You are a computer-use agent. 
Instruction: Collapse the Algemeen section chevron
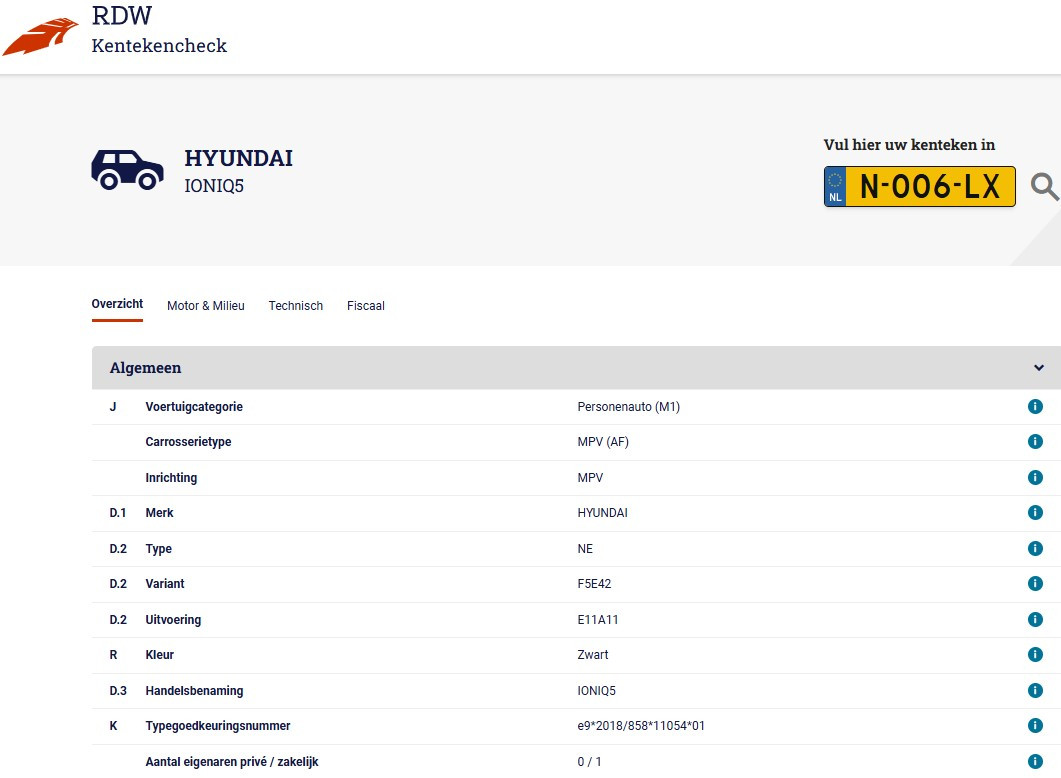1037,367
